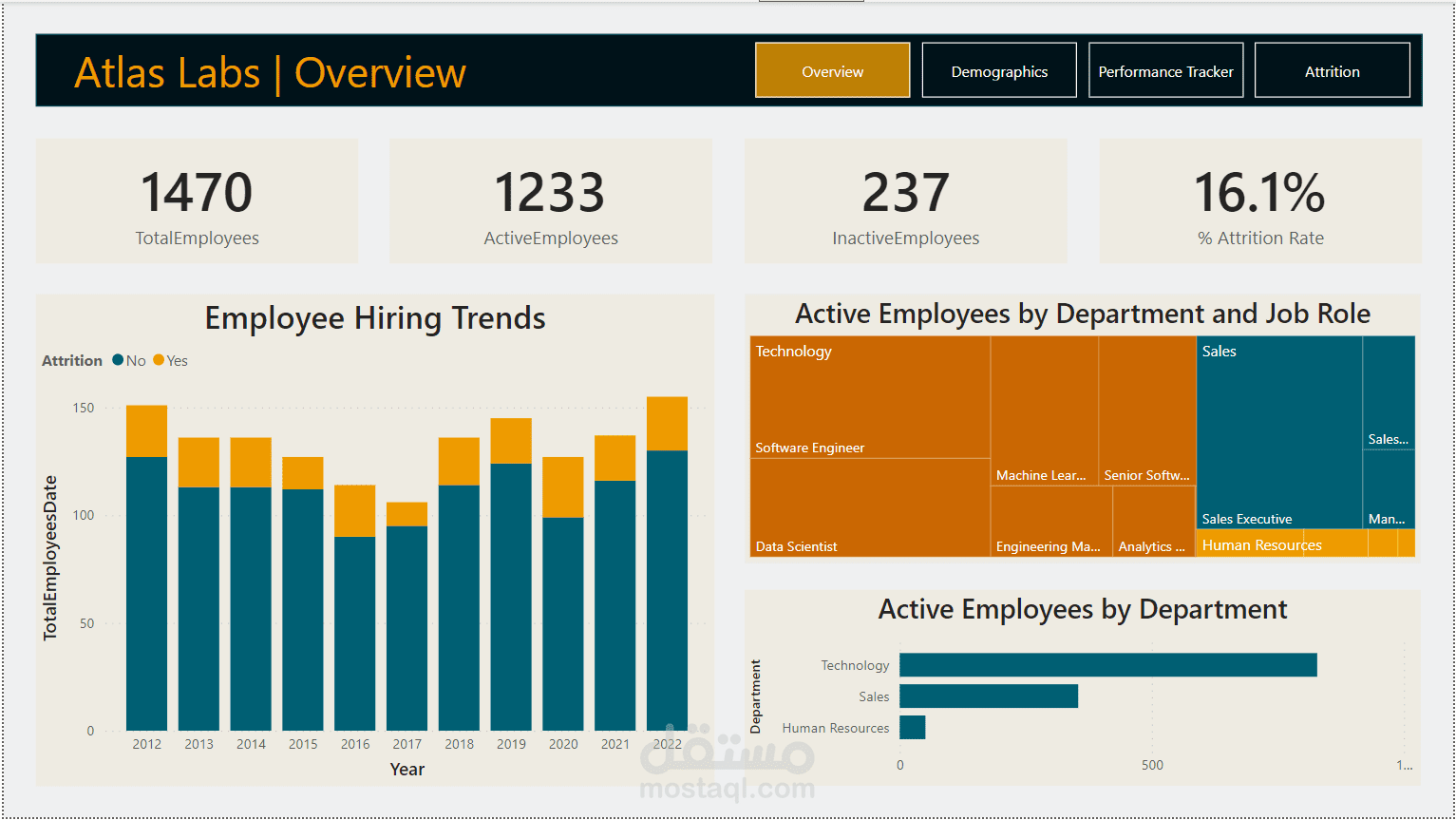Click the teal 2012 bar segment
The image size is (1456, 820).
click(146, 594)
